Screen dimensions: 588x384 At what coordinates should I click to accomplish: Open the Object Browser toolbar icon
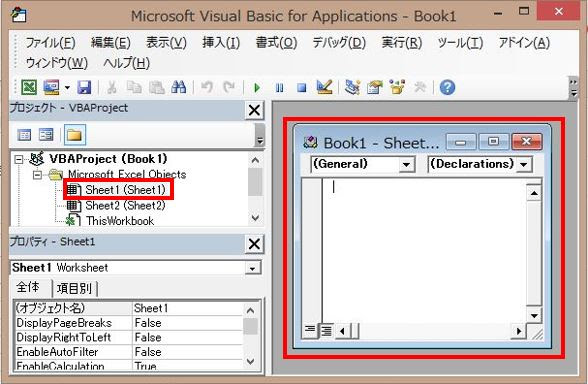(397, 87)
